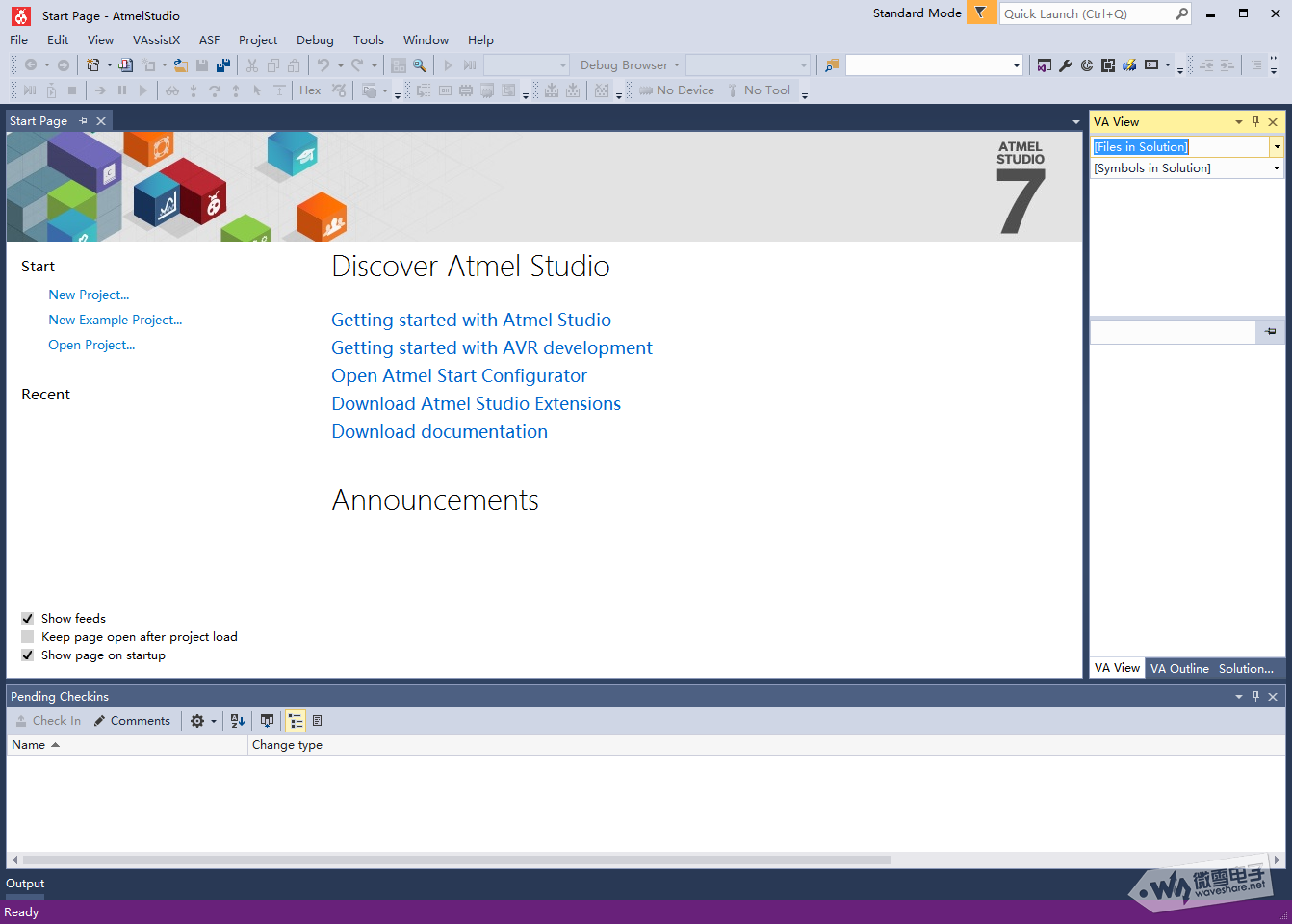Click the magnifier search icon in toolbar
The image size is (1292, 924).
pos(420,65)
